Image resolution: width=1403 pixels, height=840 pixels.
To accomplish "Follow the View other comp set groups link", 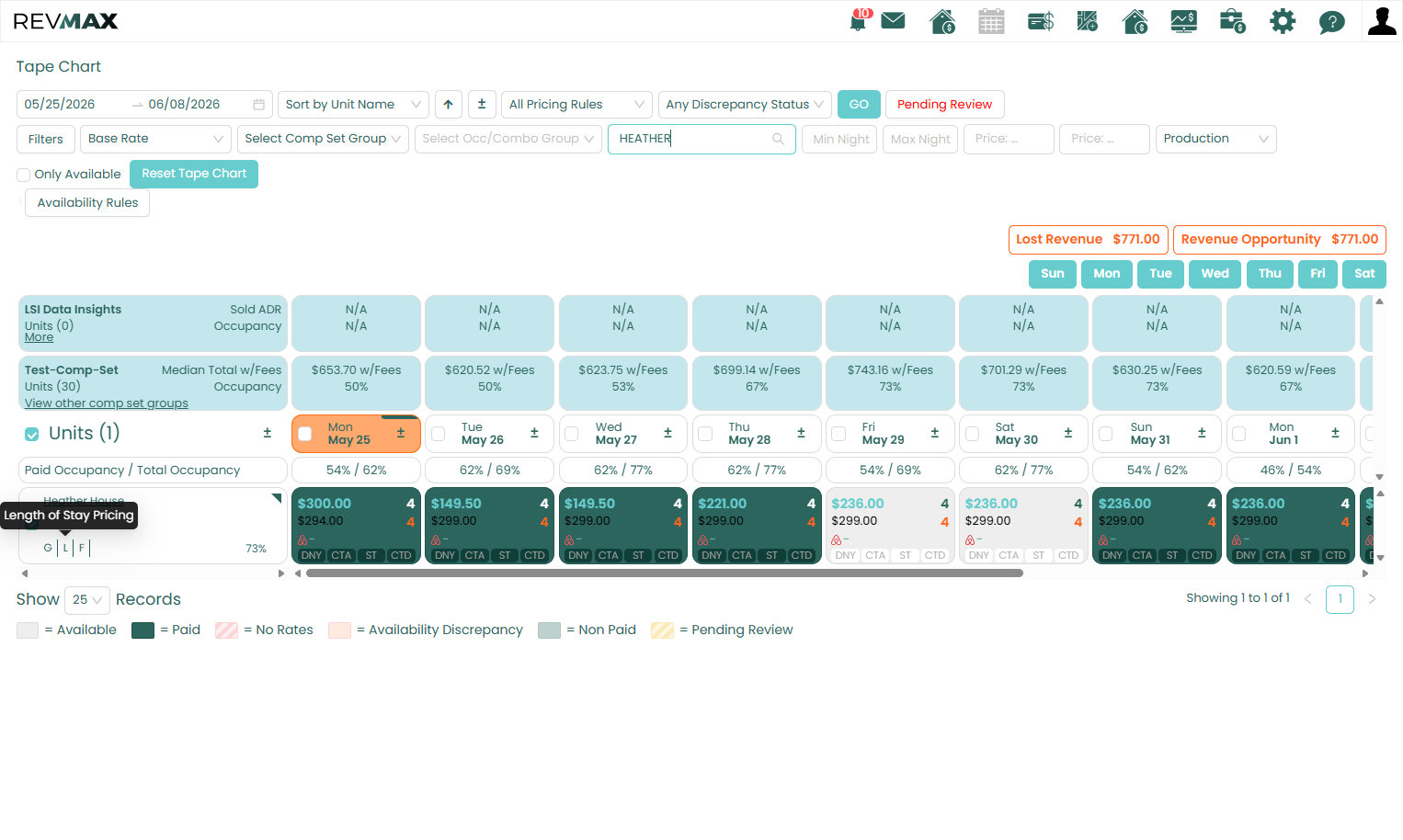I will pos(107,403).
